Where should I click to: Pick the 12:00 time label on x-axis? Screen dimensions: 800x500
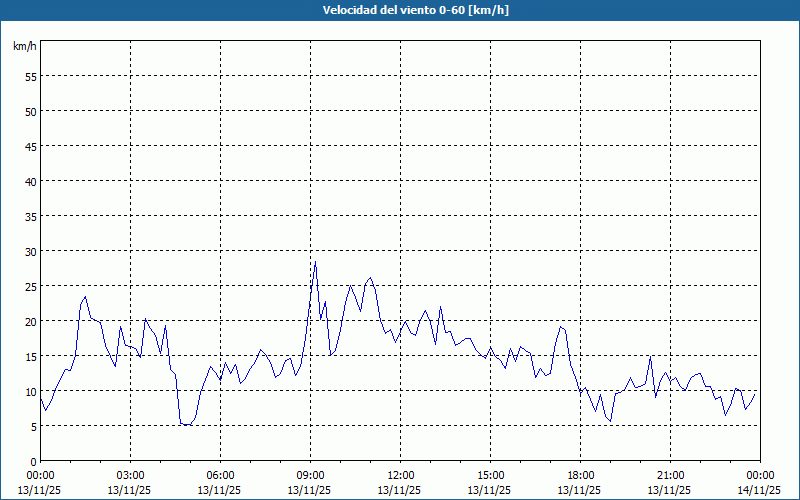tap(401, 475)
